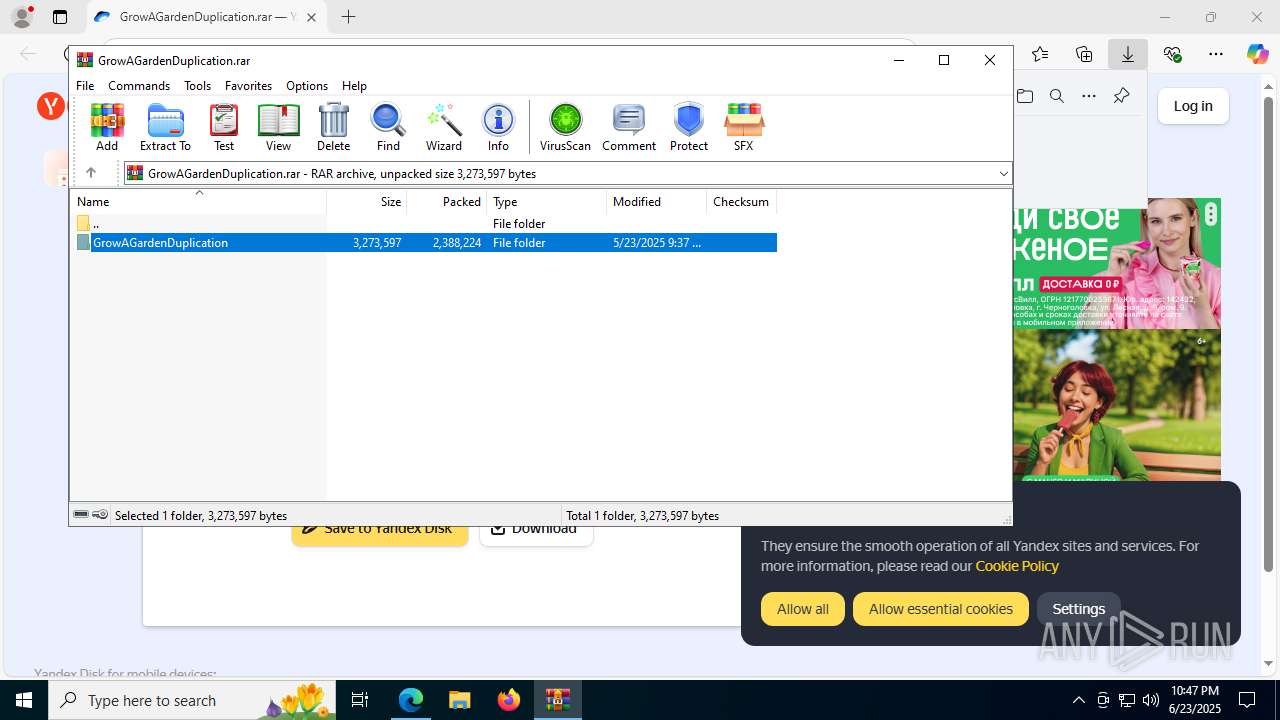Open the Cookie Policy link
1280x720 pixels.
(x=1017, y=566)
